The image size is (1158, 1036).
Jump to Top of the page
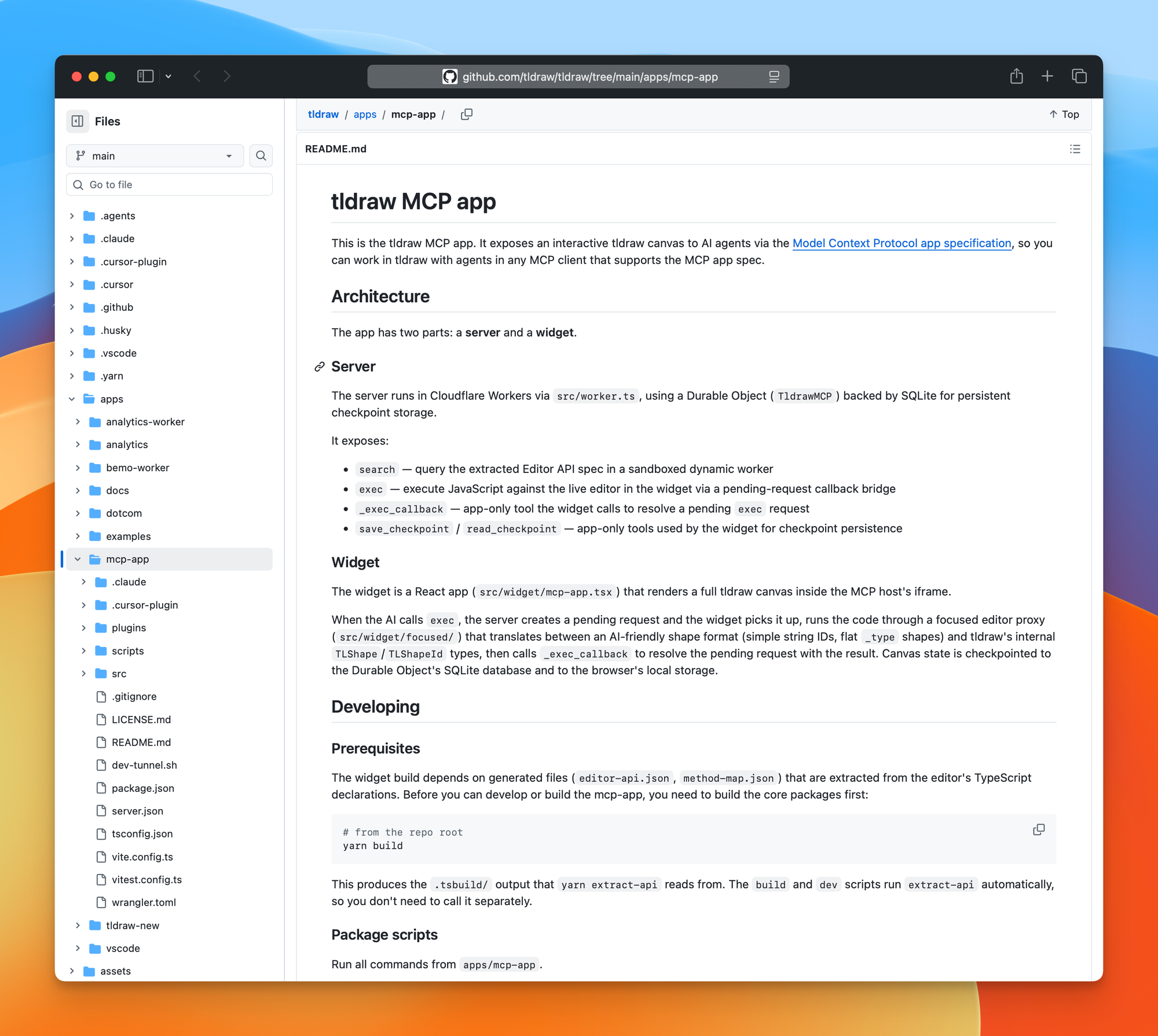pos(1064,115)
